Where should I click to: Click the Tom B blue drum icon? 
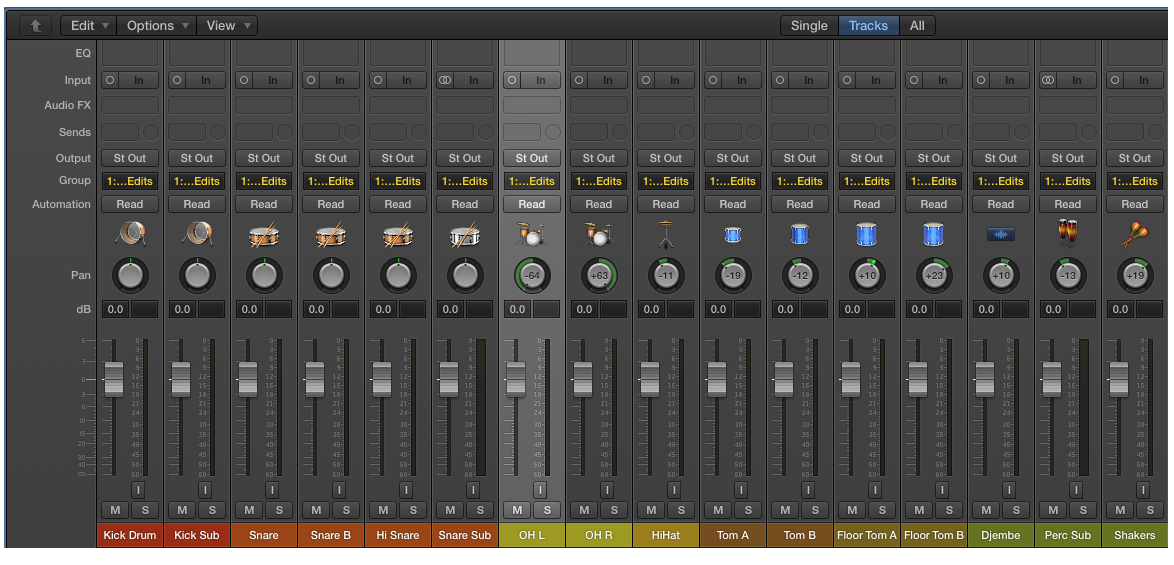tap(800, 235)
